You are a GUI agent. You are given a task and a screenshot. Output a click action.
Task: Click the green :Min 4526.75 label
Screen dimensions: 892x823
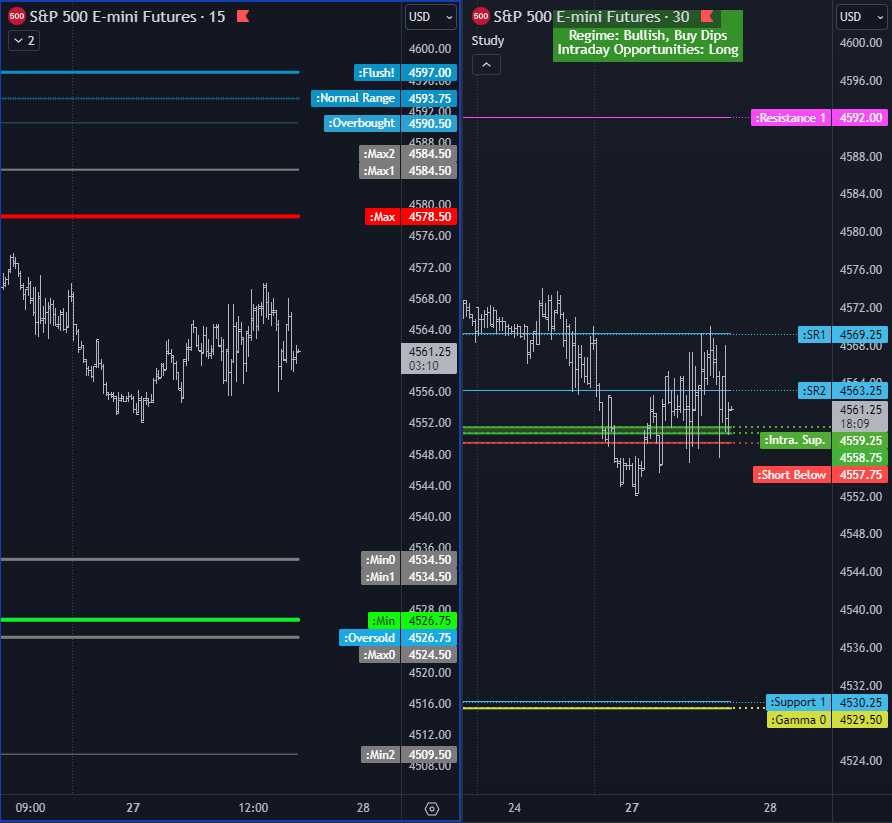(412, 621)
